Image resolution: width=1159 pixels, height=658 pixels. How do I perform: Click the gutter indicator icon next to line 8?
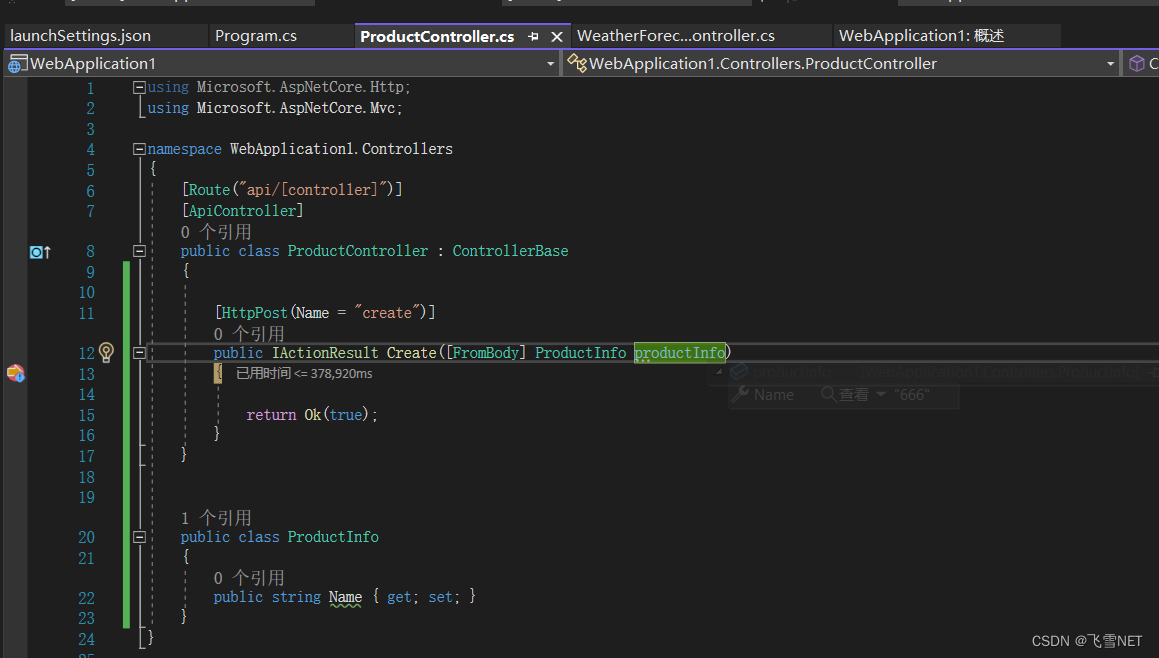[35, 252]
